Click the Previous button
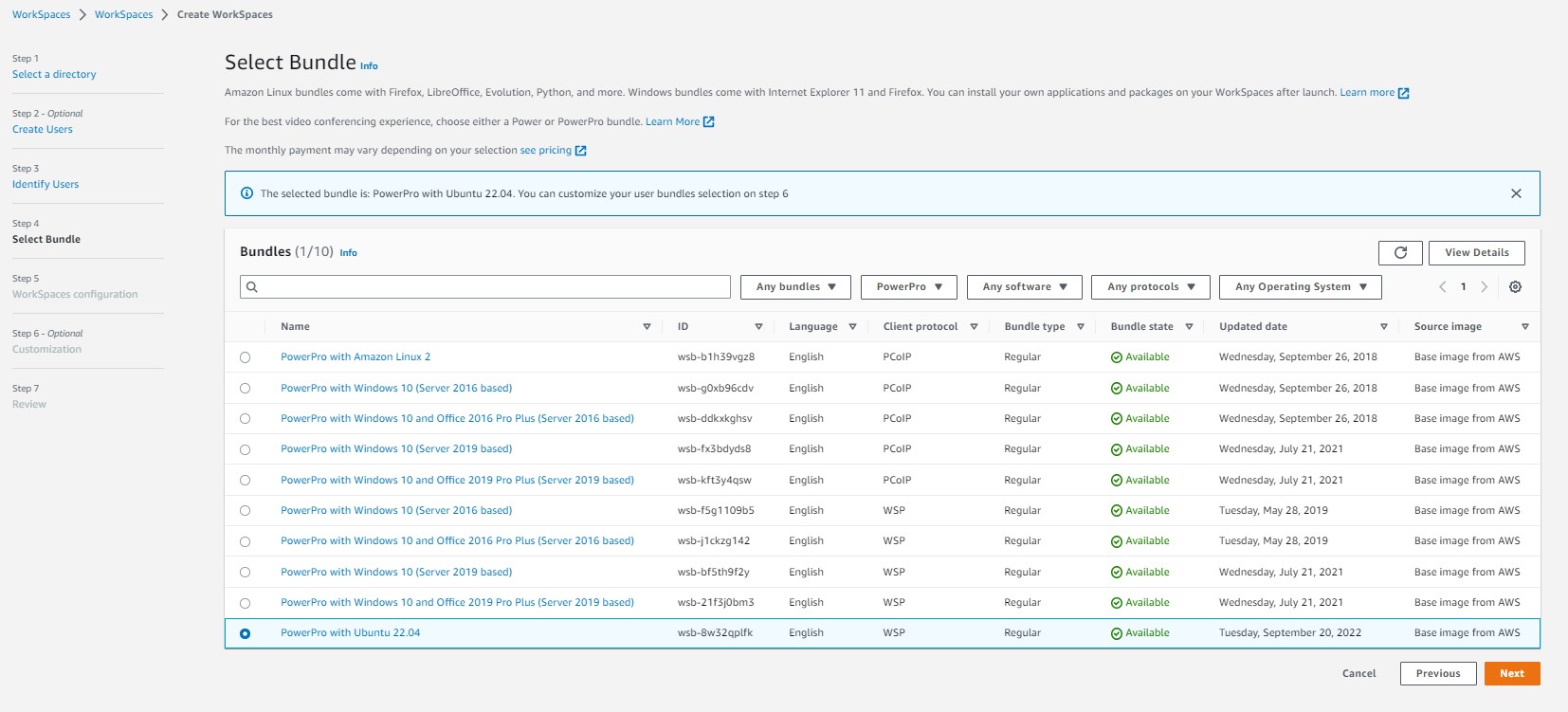Image resolution: width=1568 pixels, height=712 pixels. pos(1438,673)
